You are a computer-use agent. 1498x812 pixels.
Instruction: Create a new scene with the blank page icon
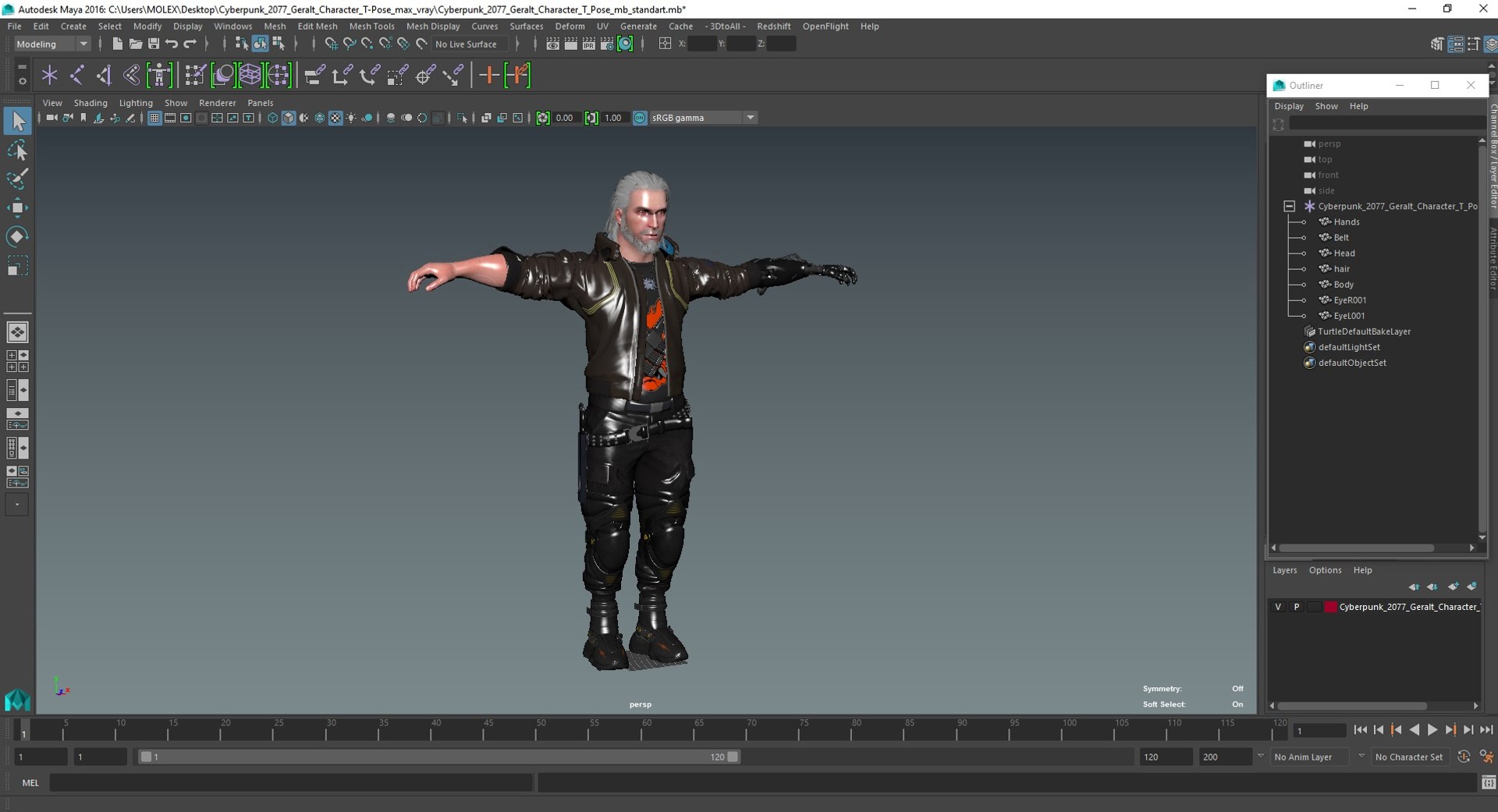(117, 44)
